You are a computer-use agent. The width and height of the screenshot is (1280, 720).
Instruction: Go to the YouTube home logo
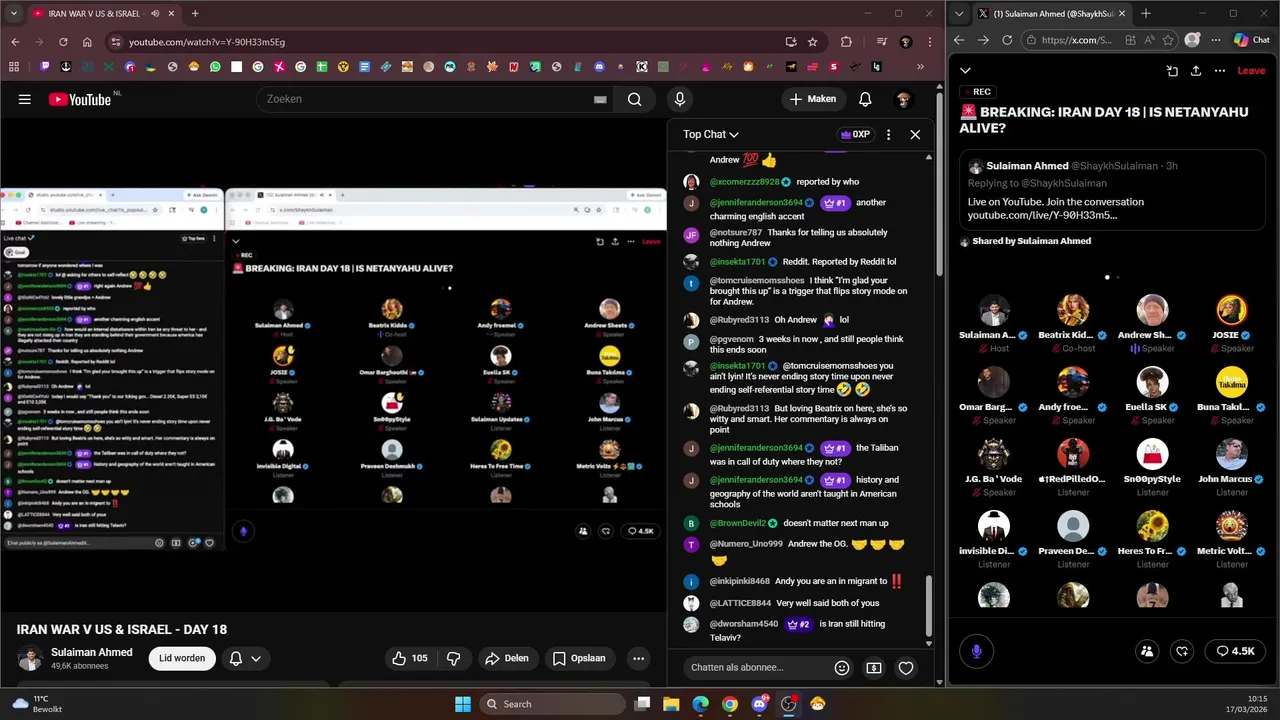click(79, 99)
